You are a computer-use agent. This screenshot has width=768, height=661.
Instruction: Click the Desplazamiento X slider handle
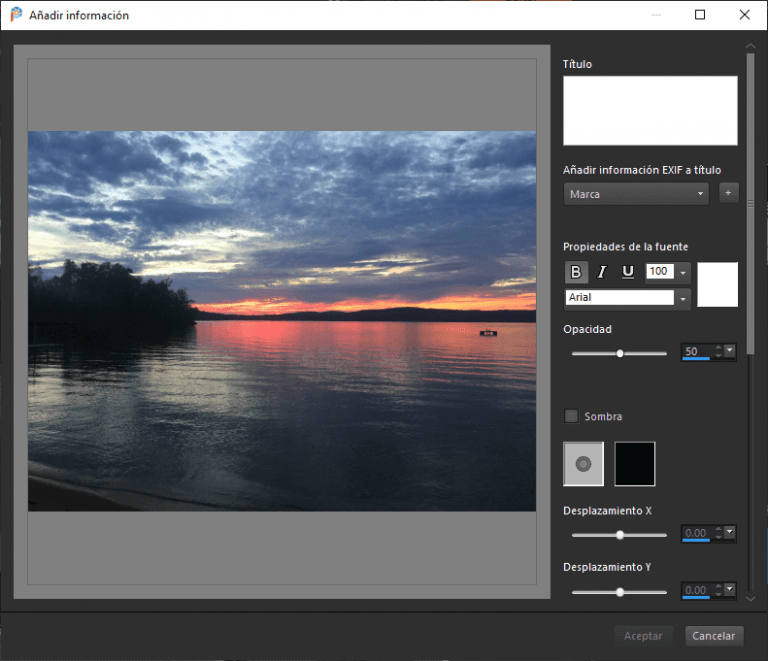[x=620, y=535]
